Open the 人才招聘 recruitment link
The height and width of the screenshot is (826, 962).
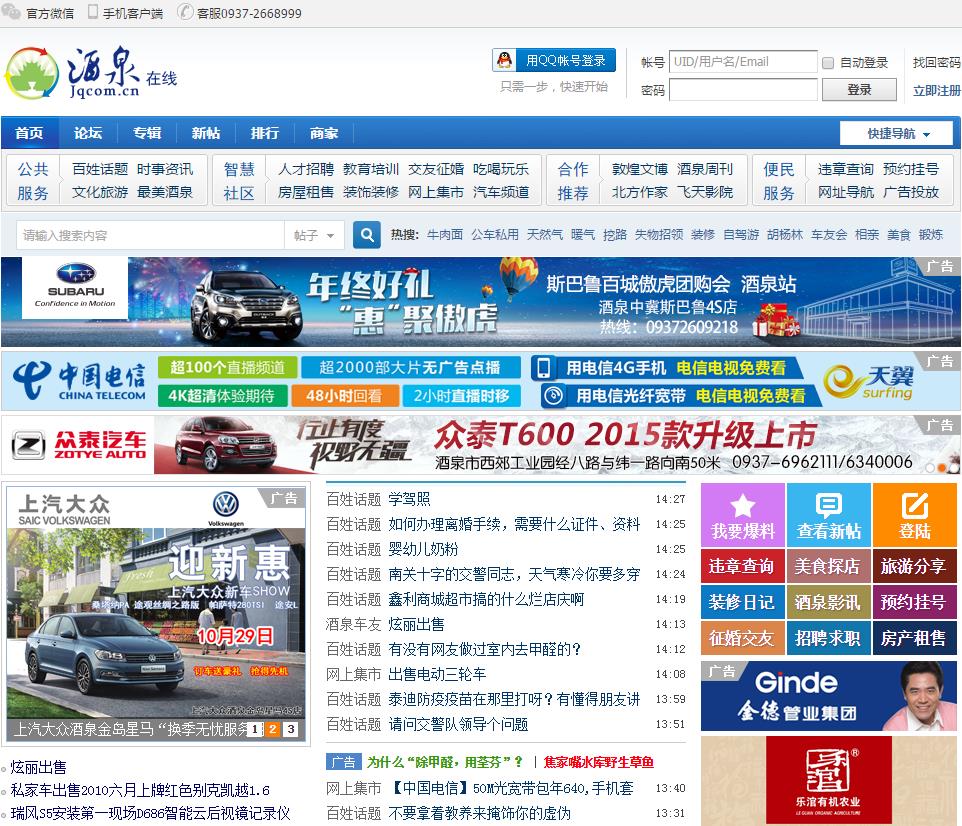click(306, 169)
